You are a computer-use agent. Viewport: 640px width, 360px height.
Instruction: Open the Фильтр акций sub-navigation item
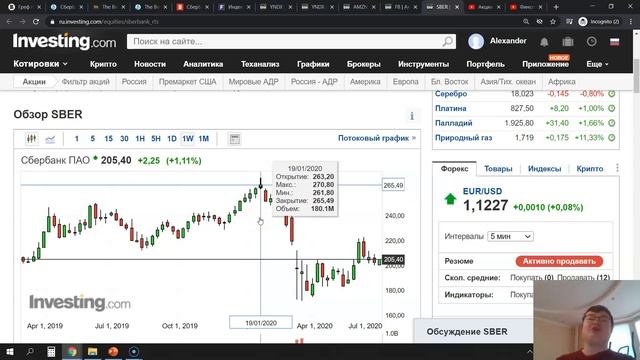85,82
